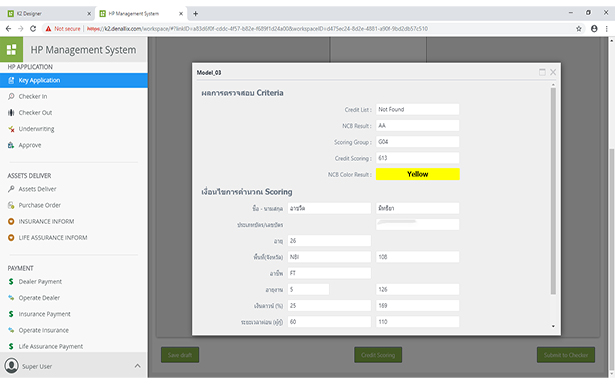The image size is (615, 384).
Task: Bookmark this page with the star
Action: (579, 29)
